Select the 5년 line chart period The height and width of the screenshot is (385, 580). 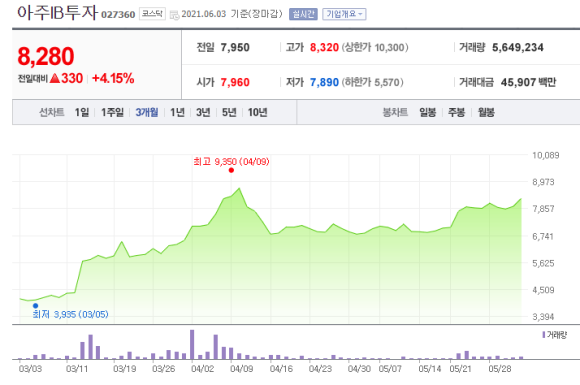(229, 112)
